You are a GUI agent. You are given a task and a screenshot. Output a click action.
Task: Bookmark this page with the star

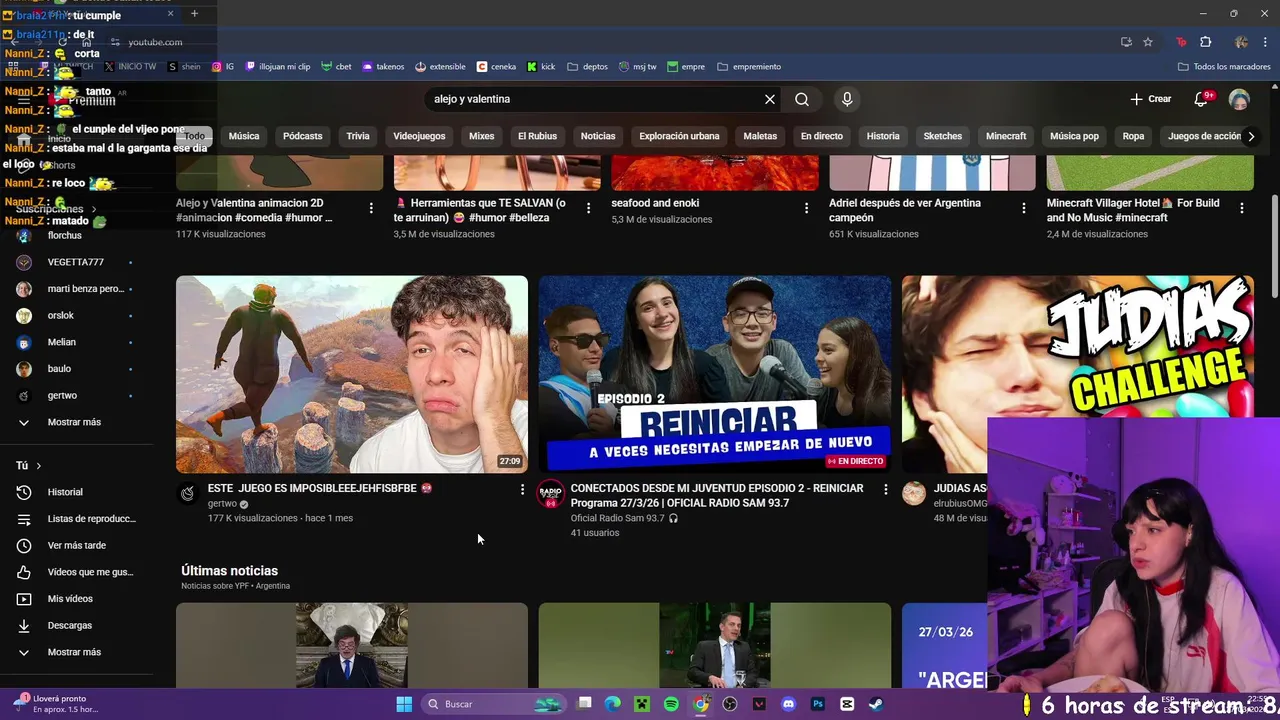pos(1148,42)
